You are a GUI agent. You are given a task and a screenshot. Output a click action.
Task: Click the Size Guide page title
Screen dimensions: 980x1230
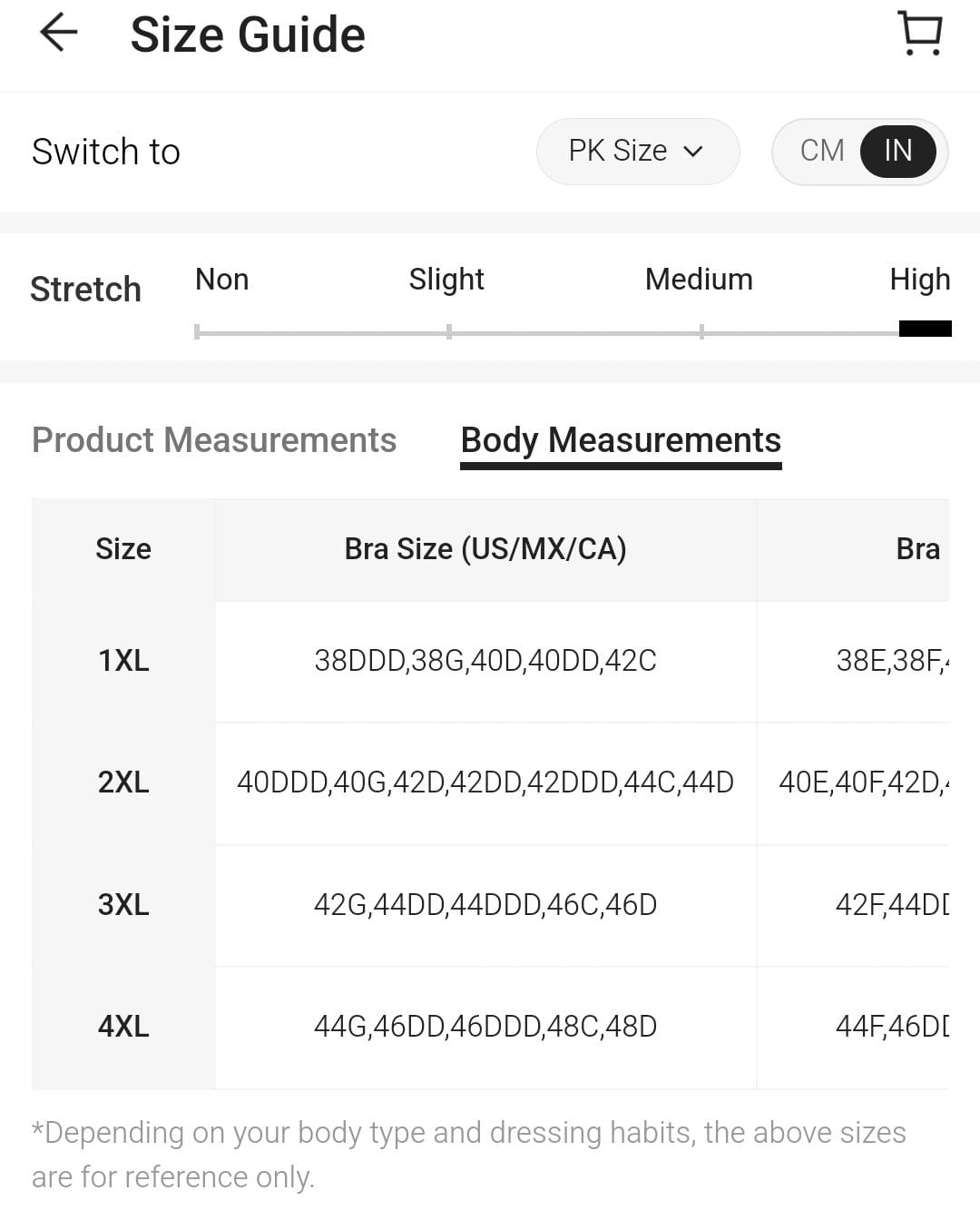pyautogui.click(x=248, y=35)
